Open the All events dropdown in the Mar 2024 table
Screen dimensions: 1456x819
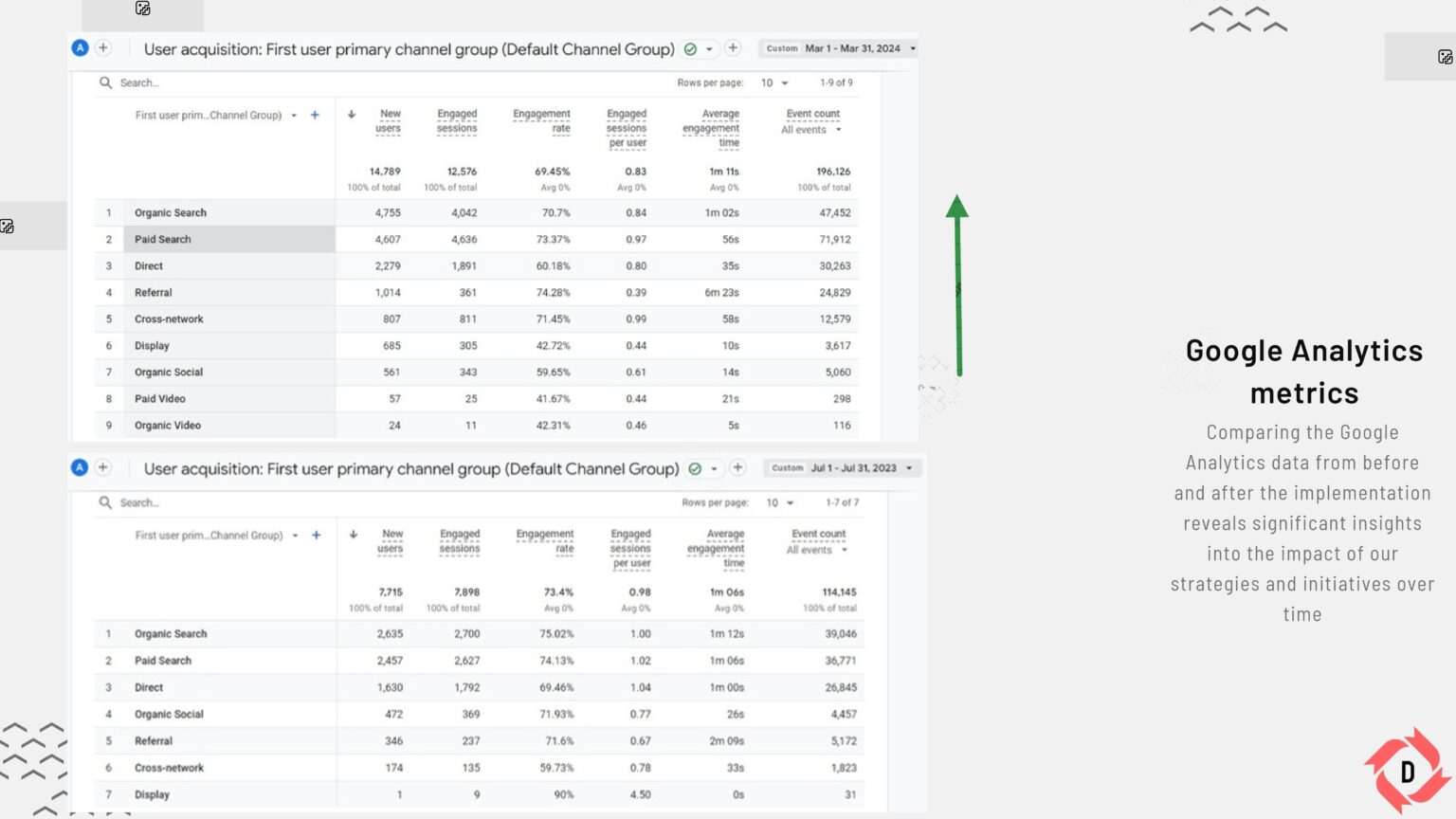pyautogui.click(x=811, y=130)
